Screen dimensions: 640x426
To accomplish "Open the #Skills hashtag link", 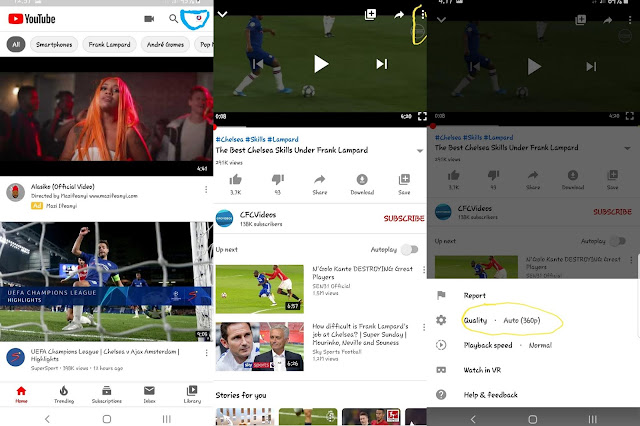I will pyautogui.click(x=255, y=139).
